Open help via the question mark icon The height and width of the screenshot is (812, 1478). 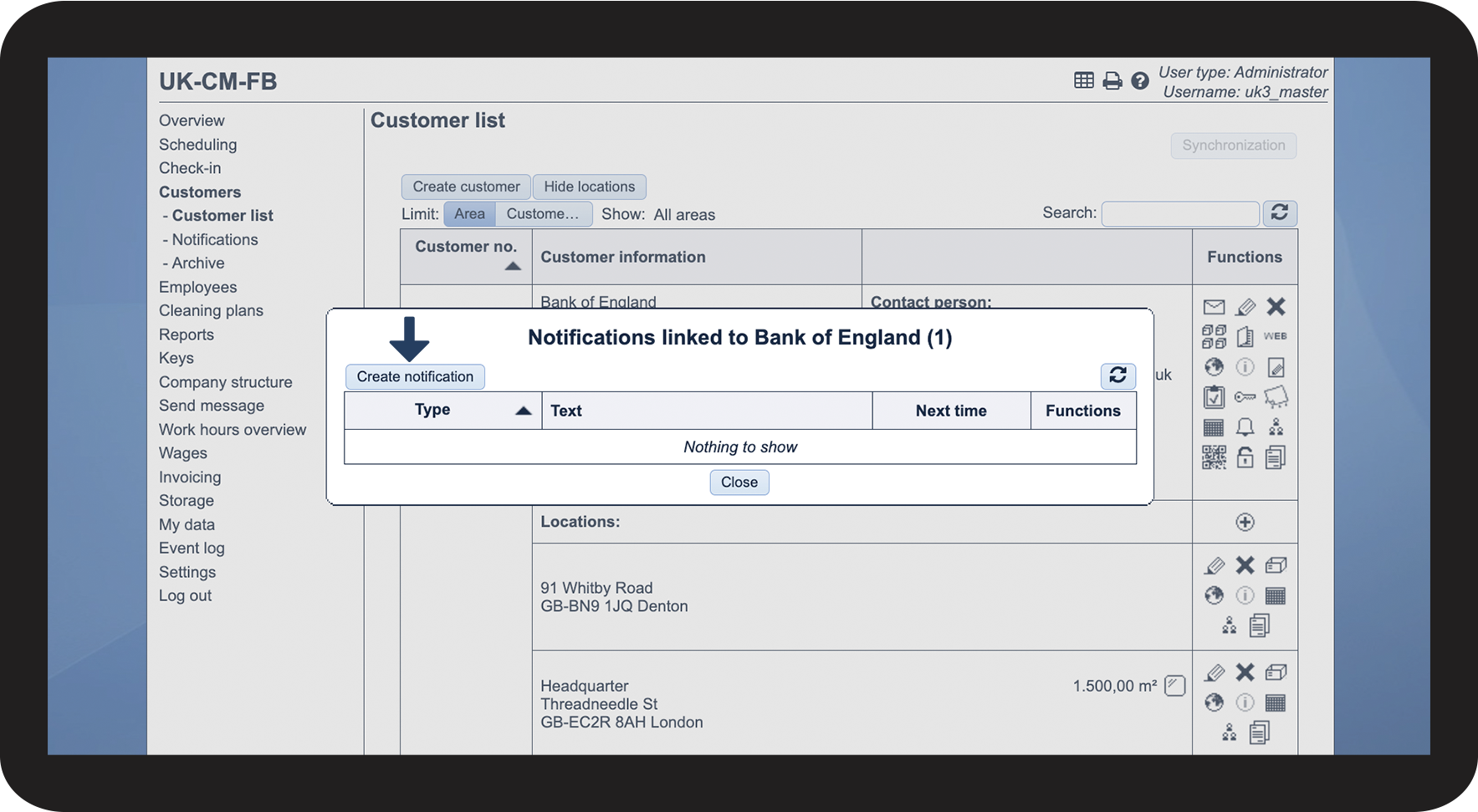pos(1140,80)
